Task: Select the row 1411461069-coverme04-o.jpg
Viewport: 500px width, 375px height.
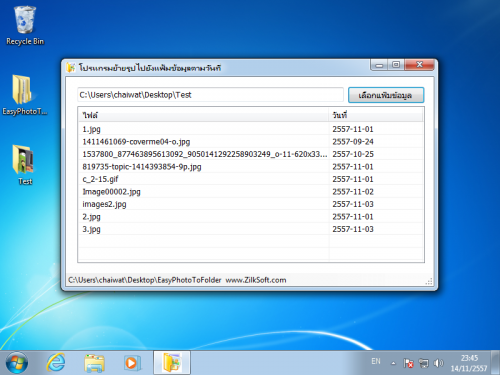Action: click(x=251, y=142)
